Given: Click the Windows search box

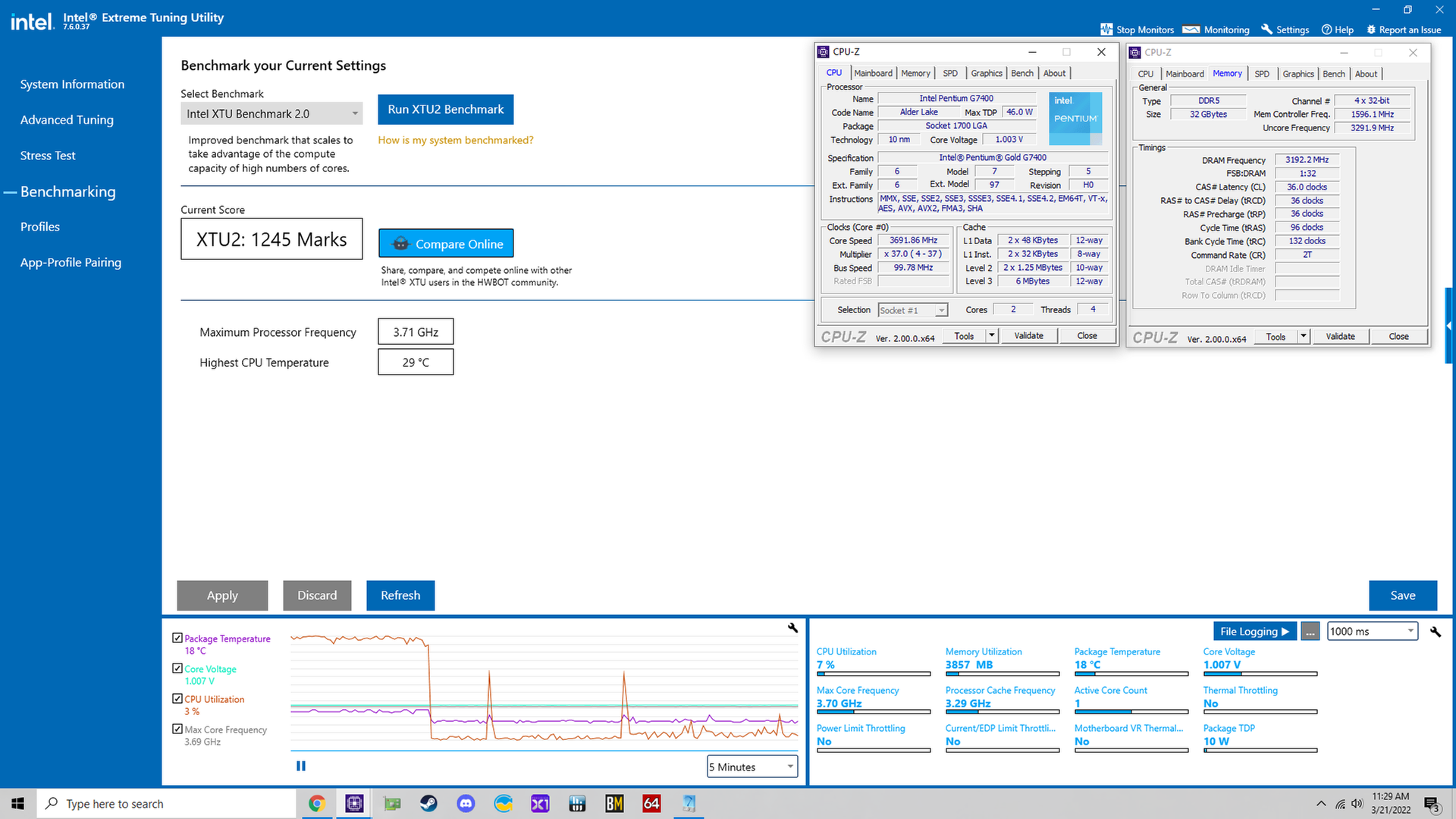Looking at the screenshot, I should (x=166, y=804).
